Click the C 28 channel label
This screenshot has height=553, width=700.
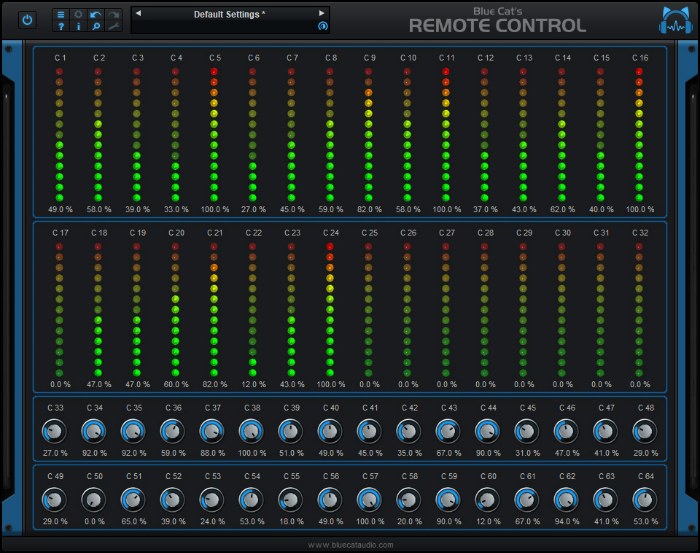485,233
